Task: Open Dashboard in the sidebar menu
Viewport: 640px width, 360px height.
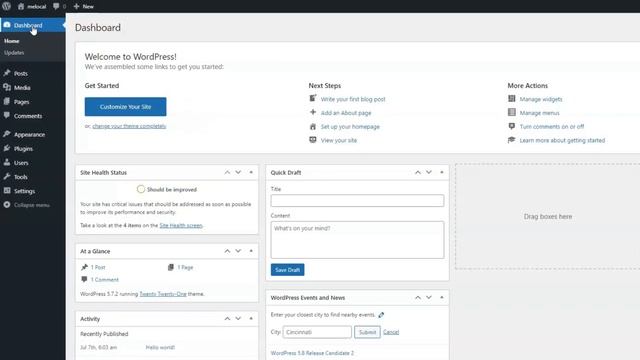Action: (33, 25)
